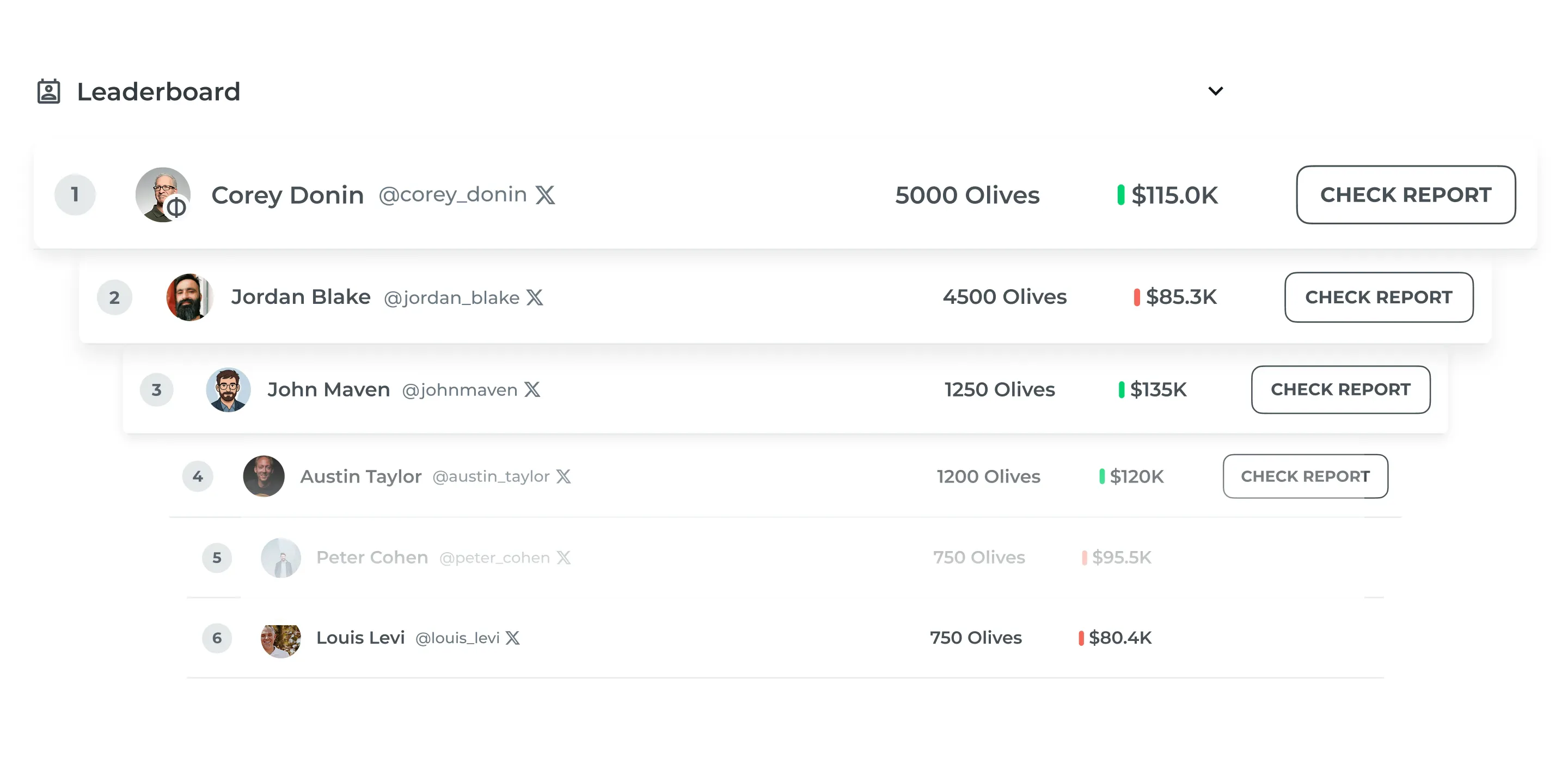Click X icon beside @austin_taylor
The height and width of the screenshot is (758, 1568).
tap(563, 476)
